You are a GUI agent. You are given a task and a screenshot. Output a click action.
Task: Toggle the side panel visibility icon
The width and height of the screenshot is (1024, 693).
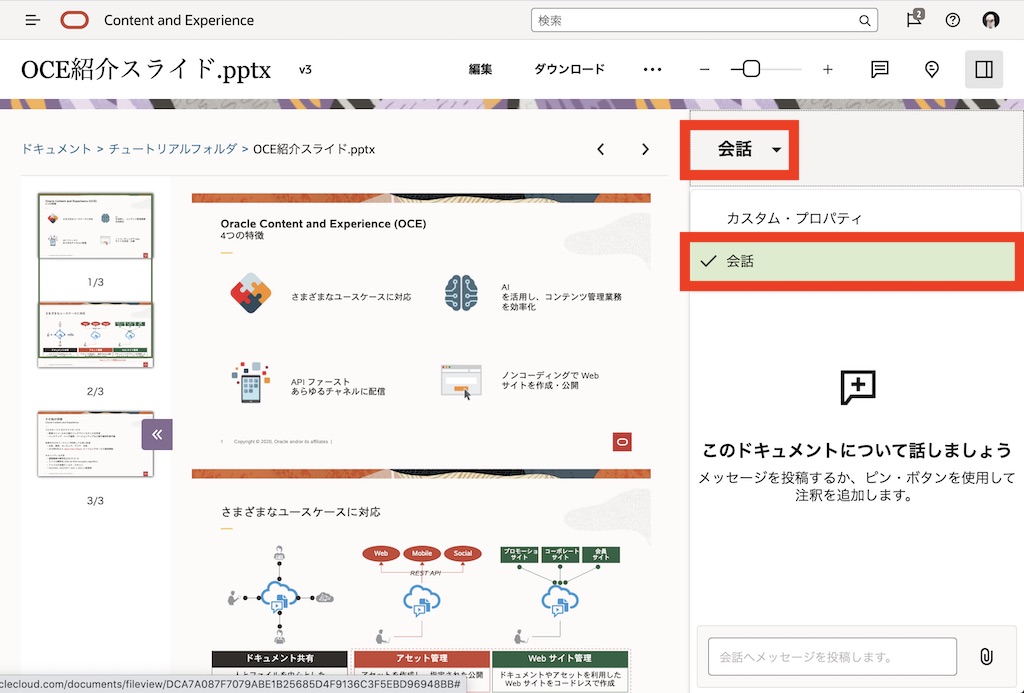pyautogui.click(x=983, y=69)
